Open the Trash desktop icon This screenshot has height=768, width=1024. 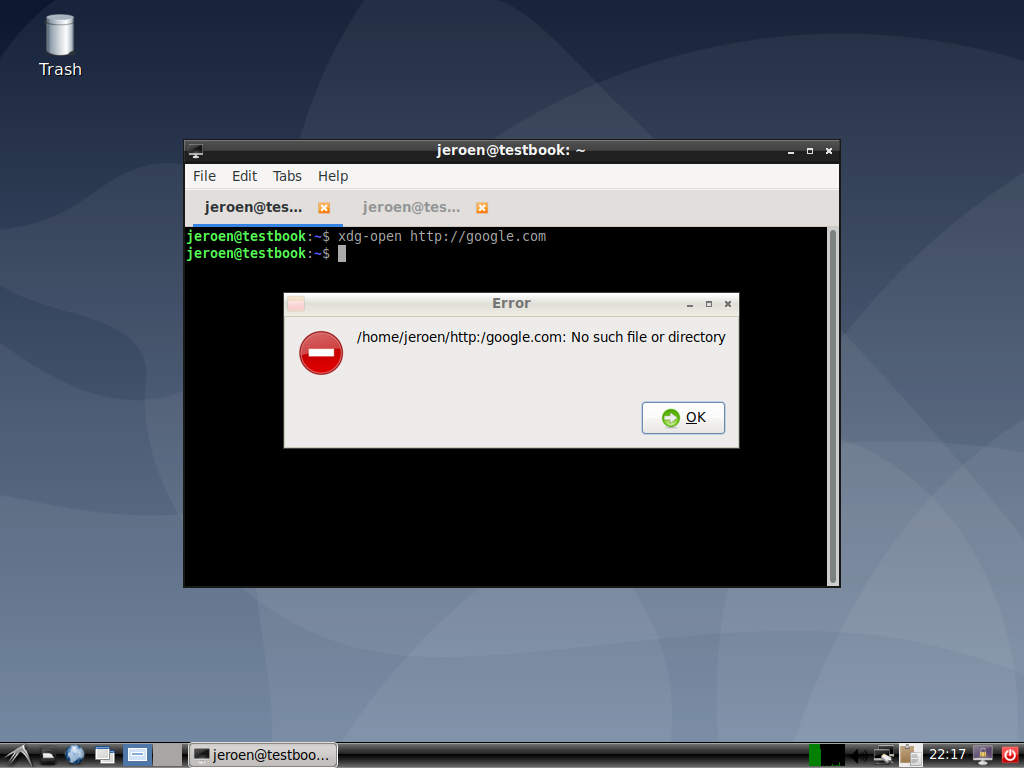pyautogui.click(x=59, y=46)
